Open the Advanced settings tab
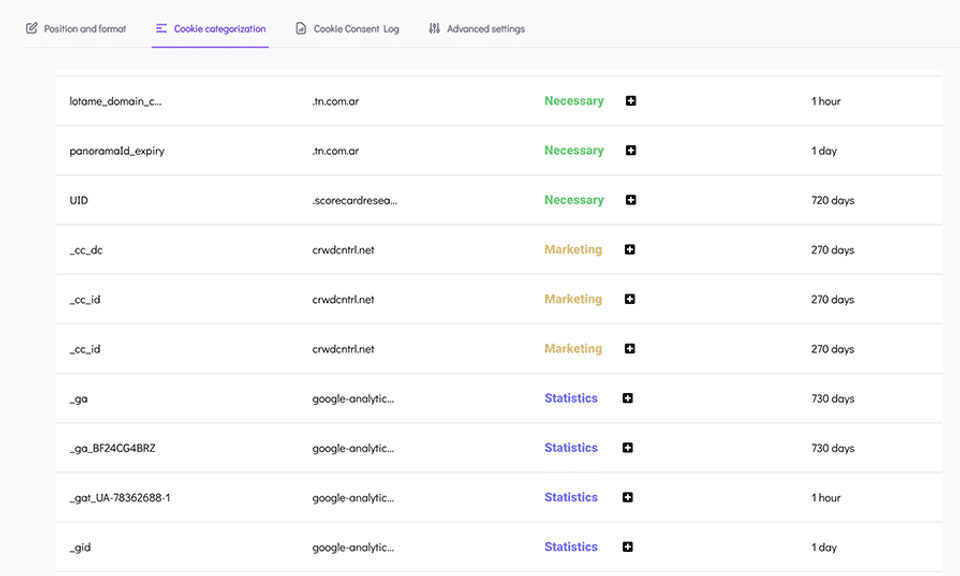This screenshot has height=576, width=960. coord(485,29)
